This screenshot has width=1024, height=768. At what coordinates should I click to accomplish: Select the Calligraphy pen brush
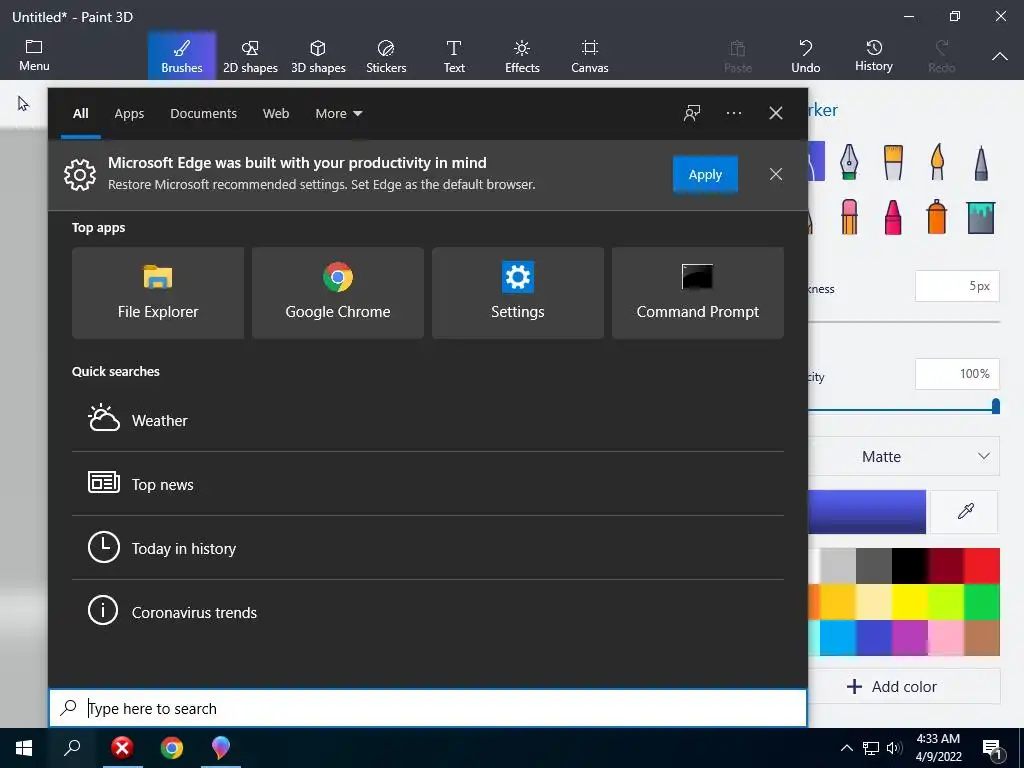pyautogui.click(x=848, y=161)
